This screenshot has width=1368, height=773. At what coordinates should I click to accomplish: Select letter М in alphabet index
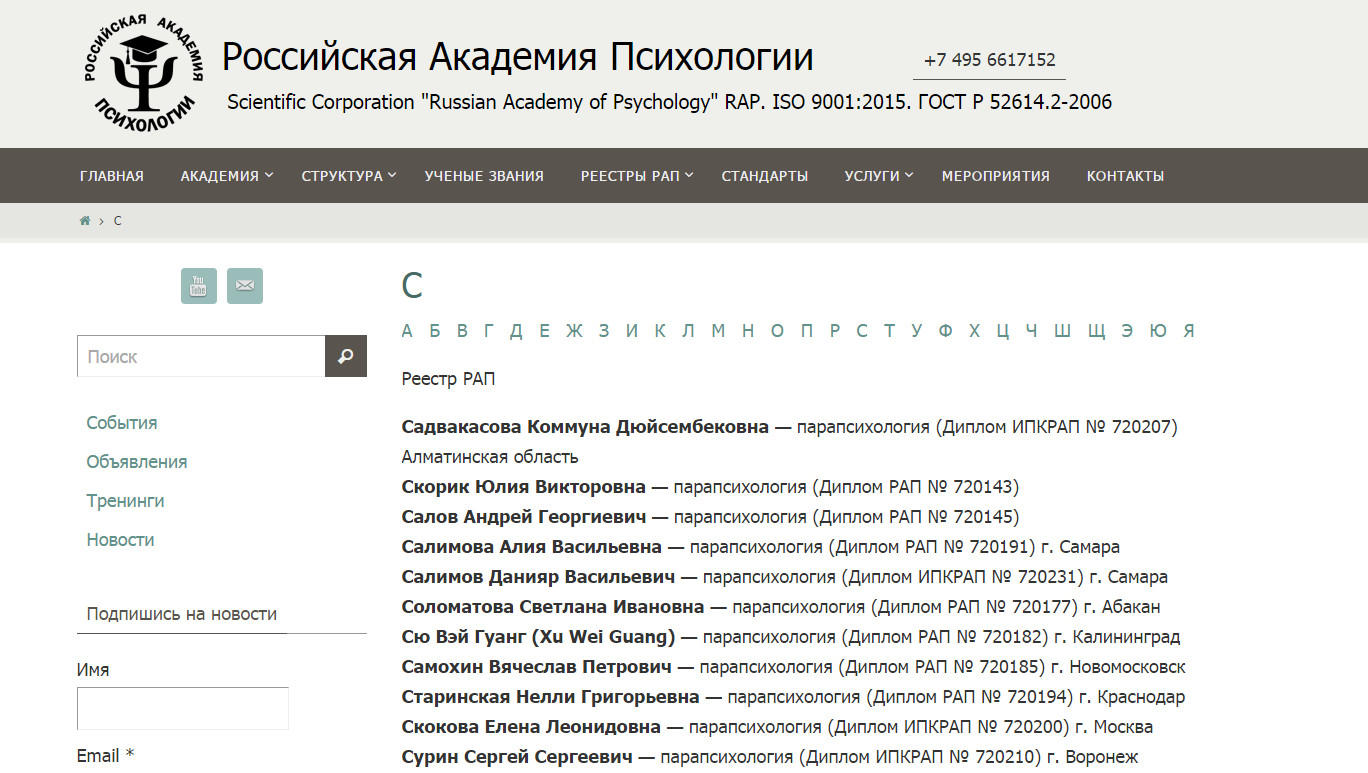pos(718,331)
